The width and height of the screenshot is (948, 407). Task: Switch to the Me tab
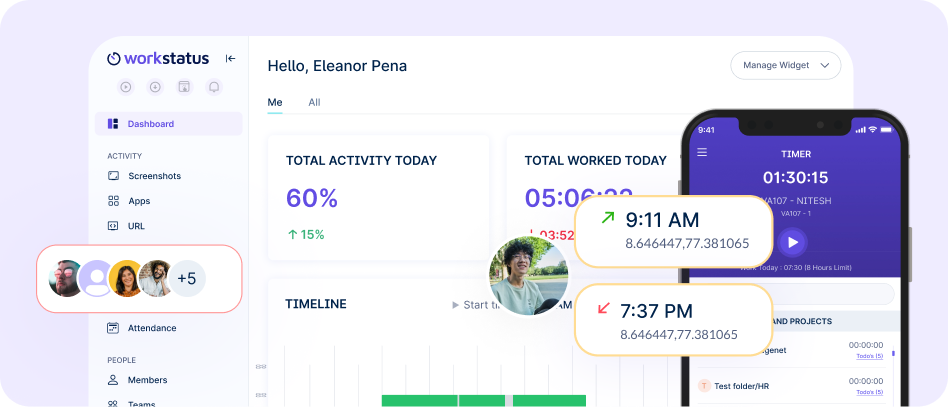[275, 102]
